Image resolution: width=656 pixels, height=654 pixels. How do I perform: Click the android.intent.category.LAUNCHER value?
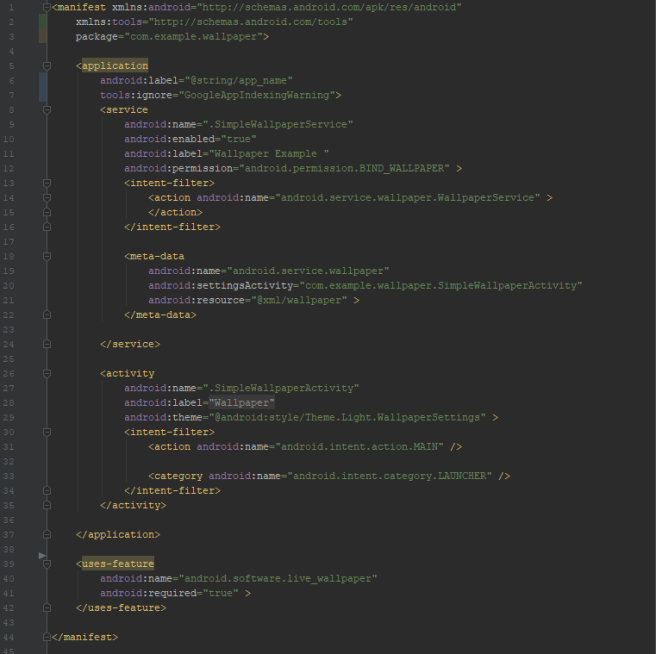[x=391, y=476]
